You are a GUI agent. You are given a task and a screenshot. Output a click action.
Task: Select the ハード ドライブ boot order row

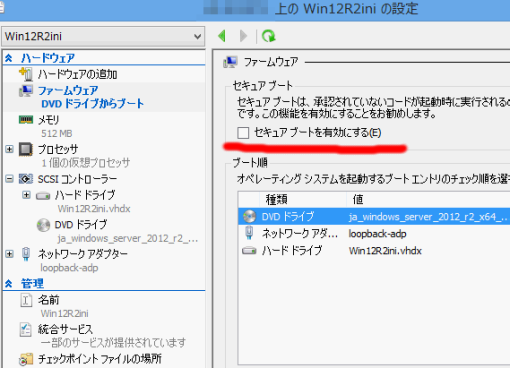374,250
